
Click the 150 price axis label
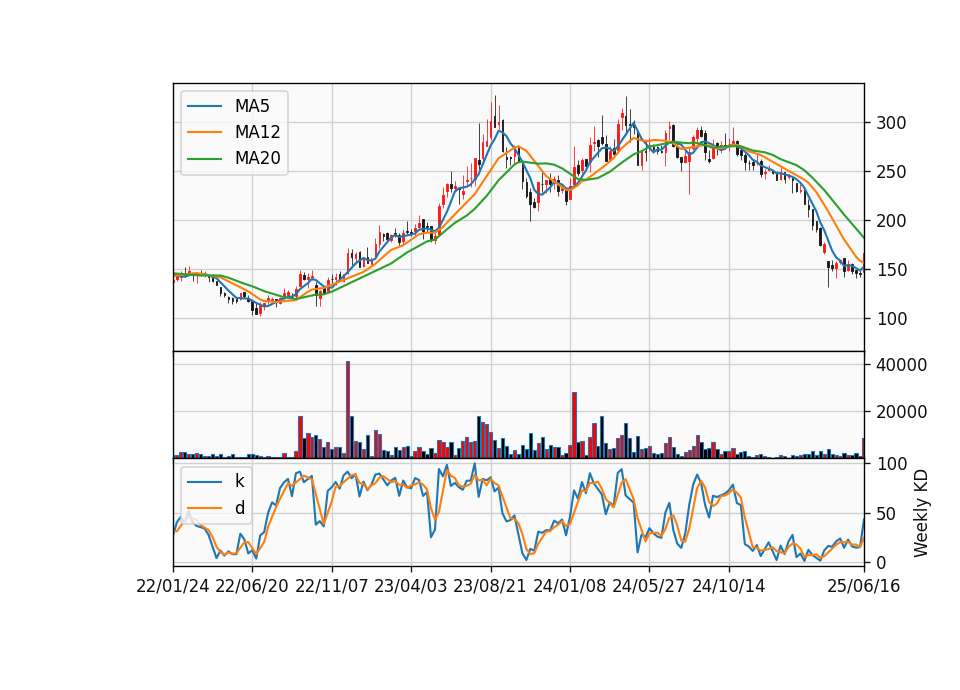tap(891, 270)
